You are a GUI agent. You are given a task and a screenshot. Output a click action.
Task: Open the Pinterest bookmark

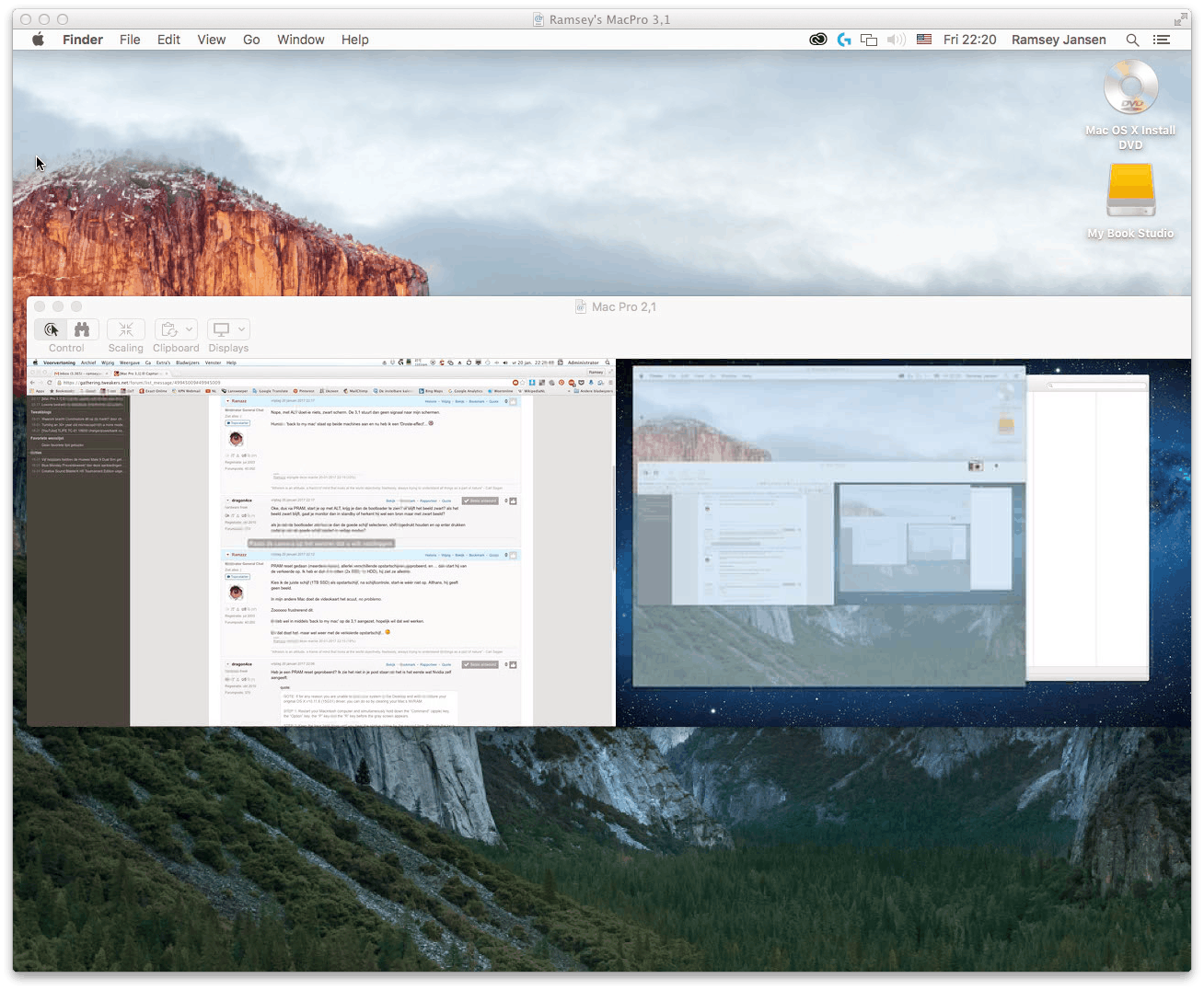tap(304, 391)
